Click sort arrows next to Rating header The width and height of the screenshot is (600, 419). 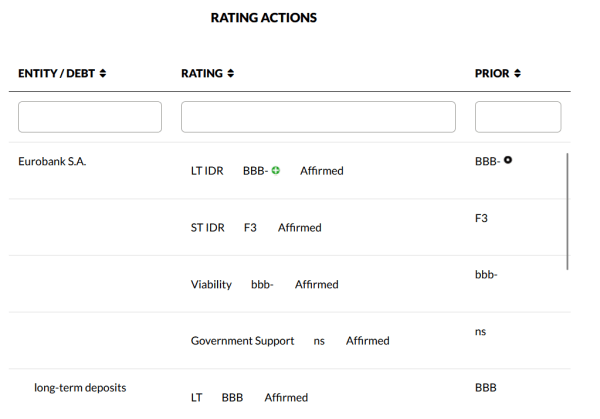pos(231,74)
